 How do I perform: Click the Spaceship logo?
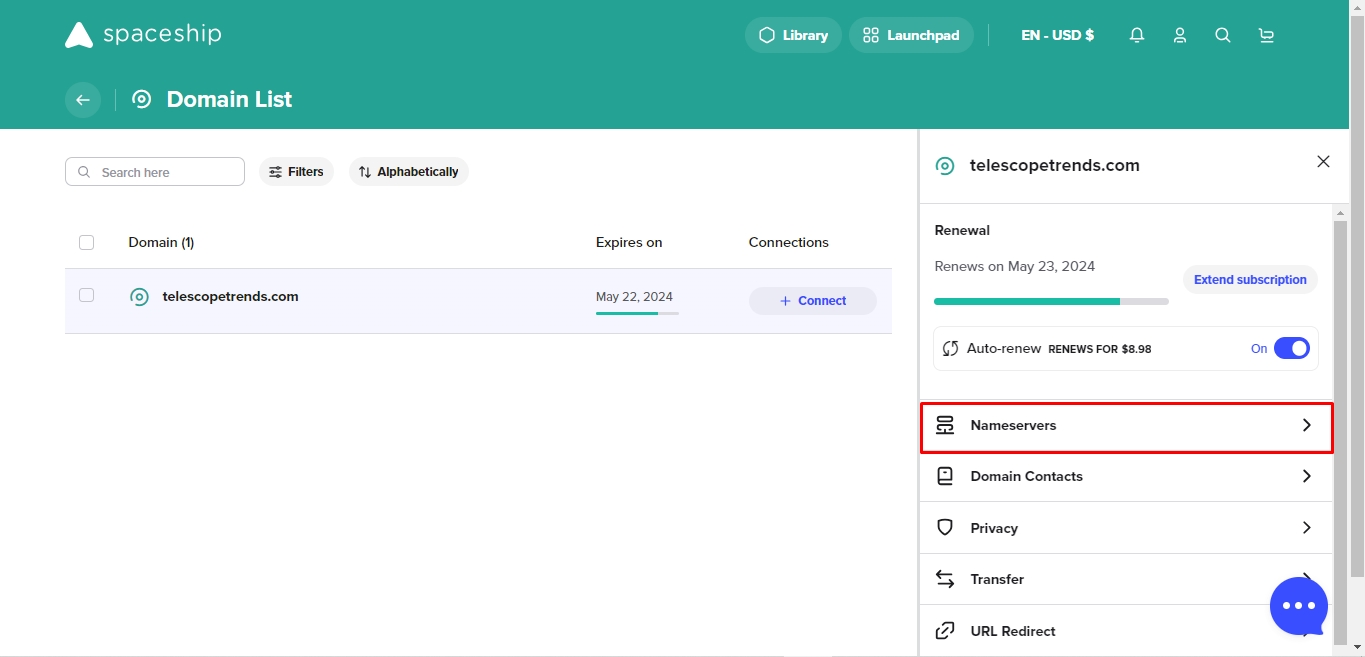143,35
